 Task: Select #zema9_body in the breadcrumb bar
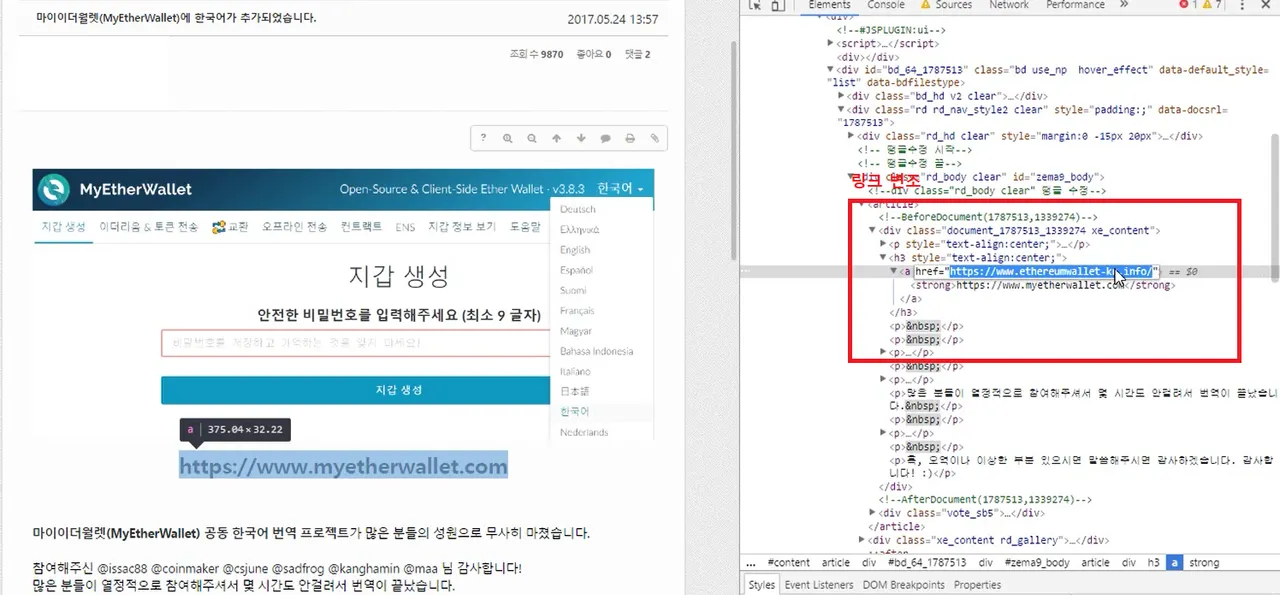tap(1035, 563)
